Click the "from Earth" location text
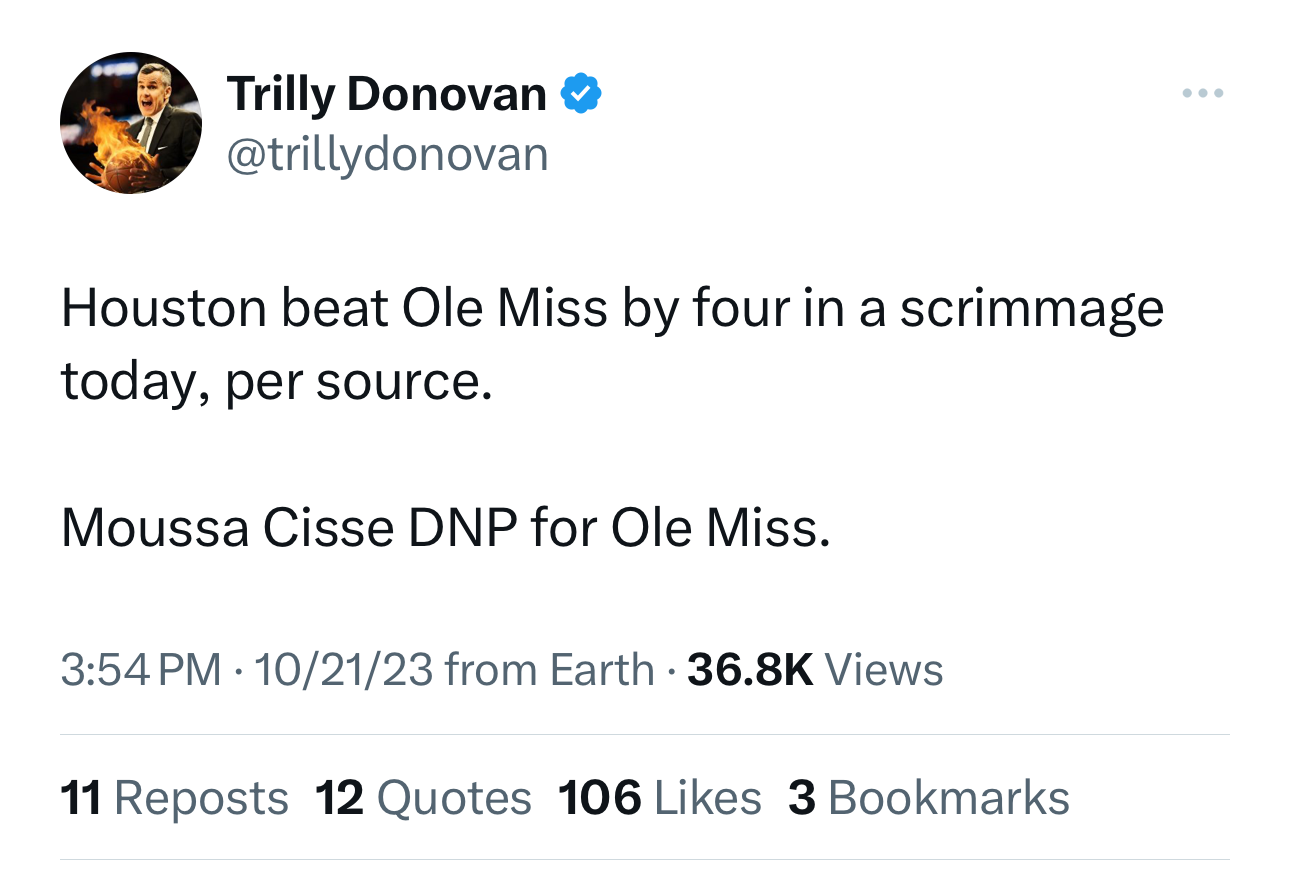This screenshot has width=1290, height=887. (x=549, y=669)
